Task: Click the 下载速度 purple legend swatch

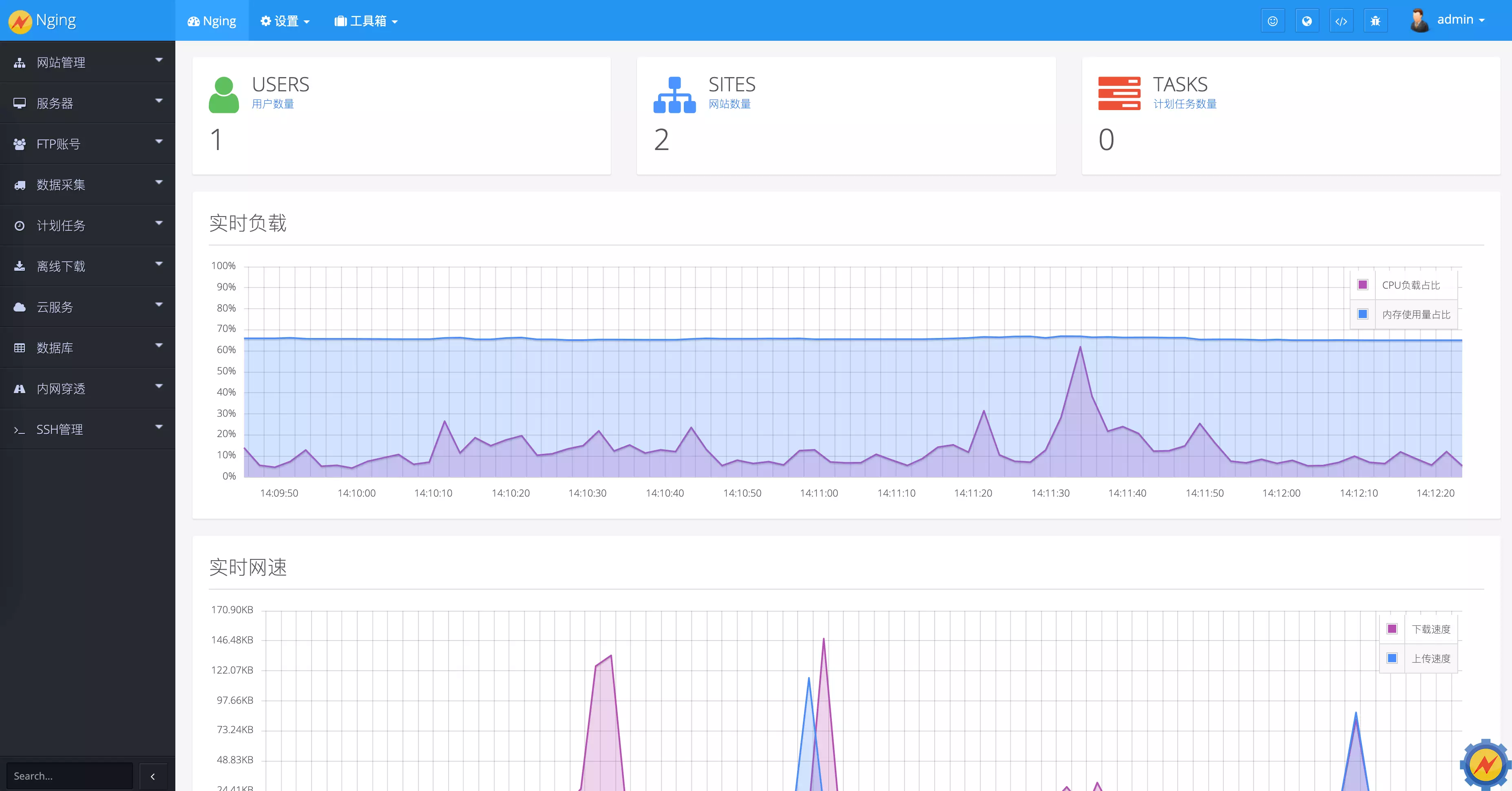Action: point(1392,629)
